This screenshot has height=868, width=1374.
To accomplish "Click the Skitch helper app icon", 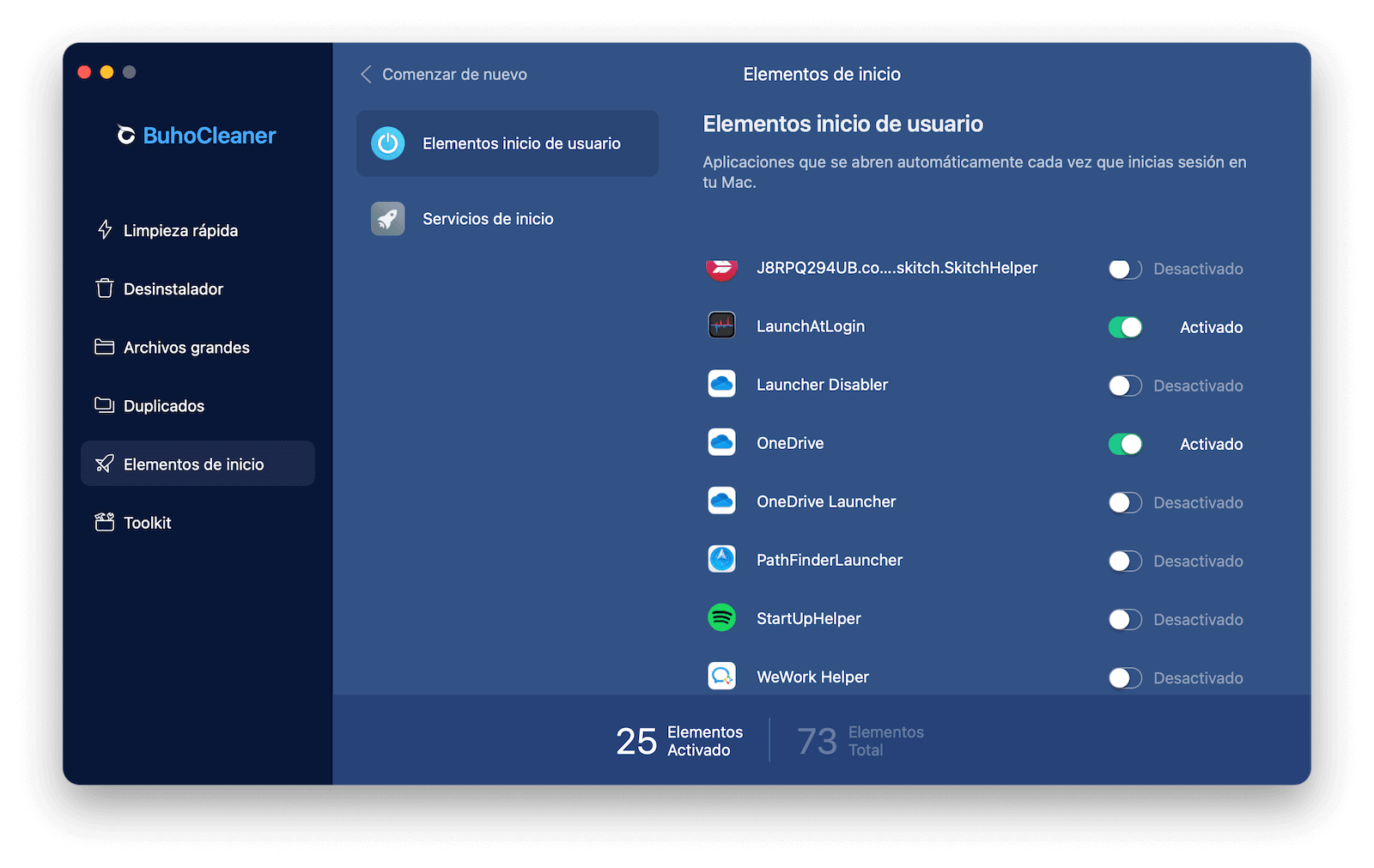I will tap(721, 269).
